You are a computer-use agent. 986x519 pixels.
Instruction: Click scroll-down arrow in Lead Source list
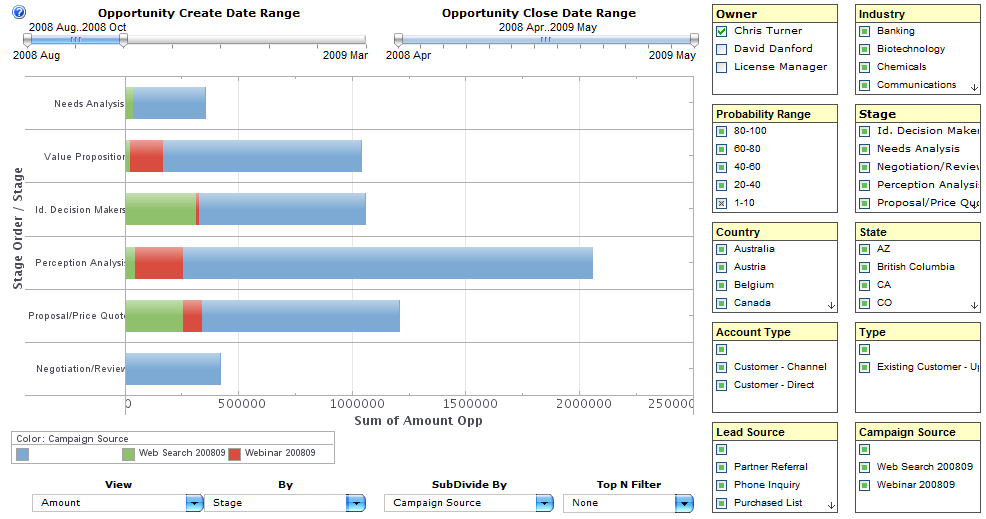(831, 505)
